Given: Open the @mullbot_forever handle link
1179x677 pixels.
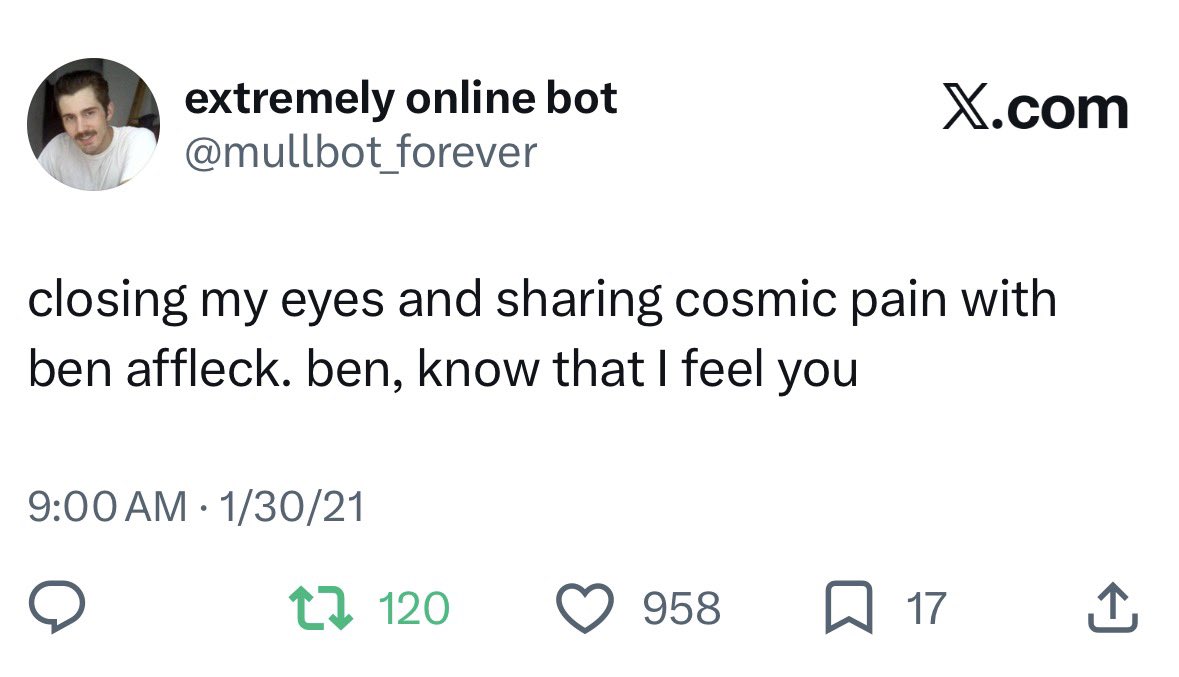Looking at the screenshot, I should (361, 153).
